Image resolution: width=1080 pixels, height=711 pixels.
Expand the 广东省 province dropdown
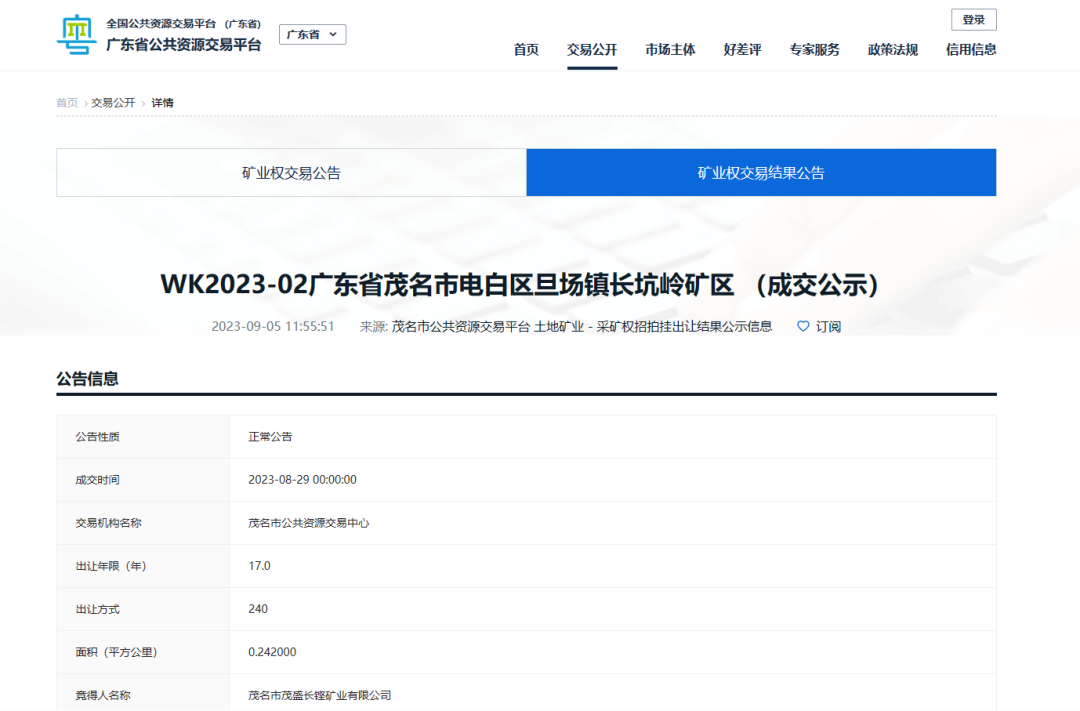[312, 35]
